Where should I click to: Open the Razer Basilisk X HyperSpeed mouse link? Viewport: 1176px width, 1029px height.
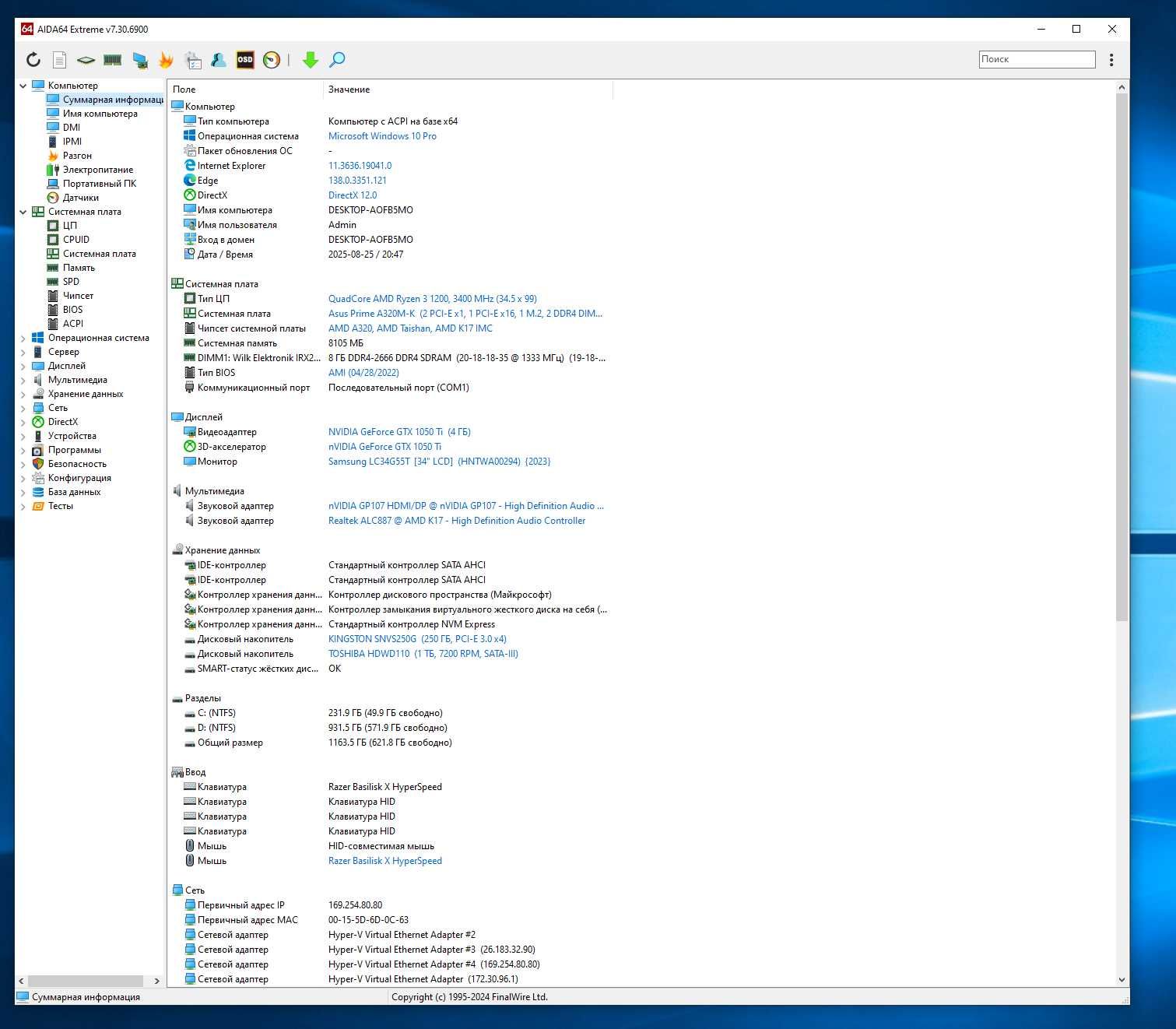(x=385, y=861)
